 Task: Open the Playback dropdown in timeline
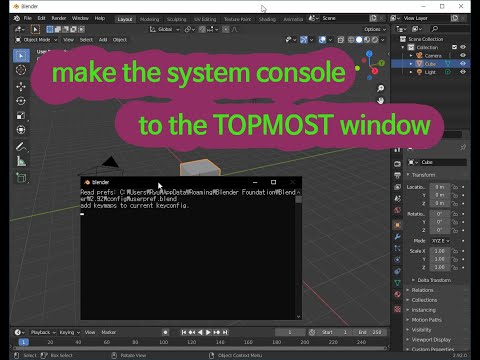click(43, 332)
